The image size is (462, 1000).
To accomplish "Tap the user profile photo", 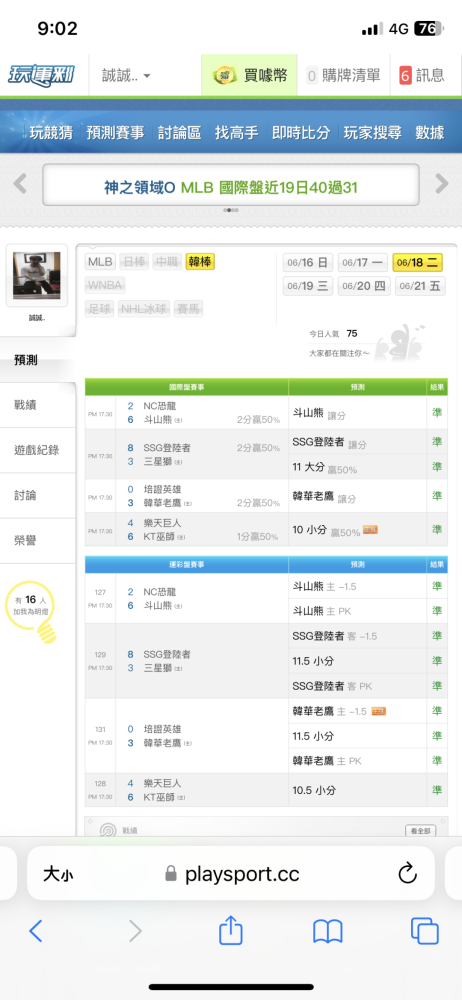I will (x=36, y=276).
